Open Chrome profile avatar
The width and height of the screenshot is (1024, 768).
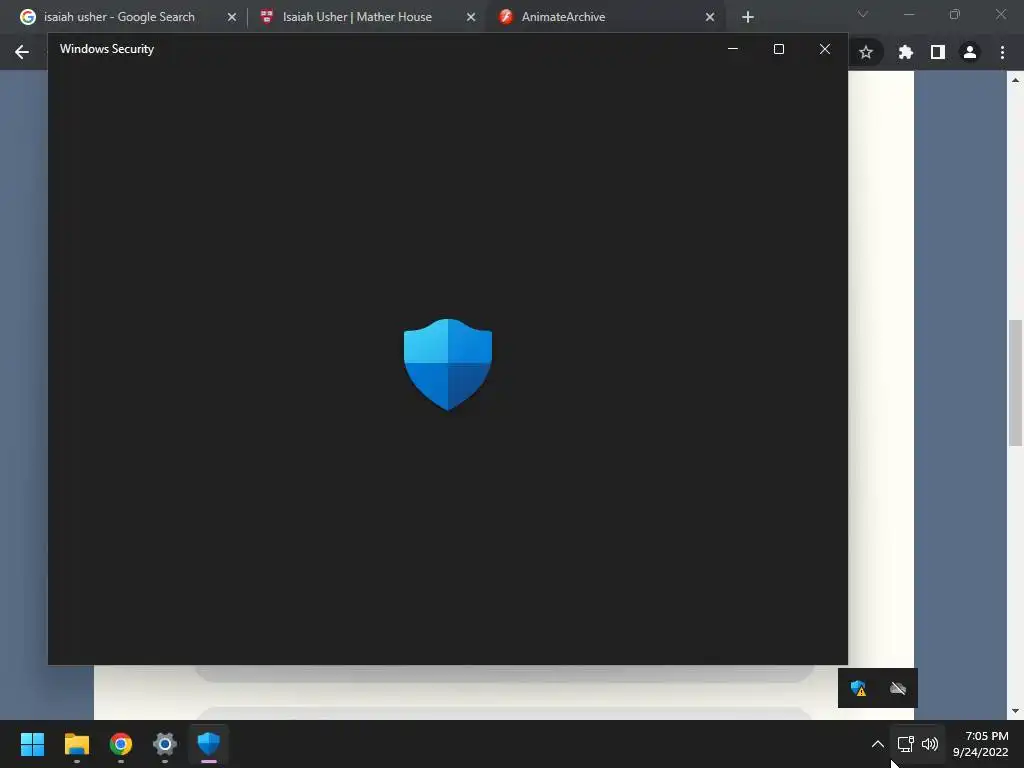point(970,52)
